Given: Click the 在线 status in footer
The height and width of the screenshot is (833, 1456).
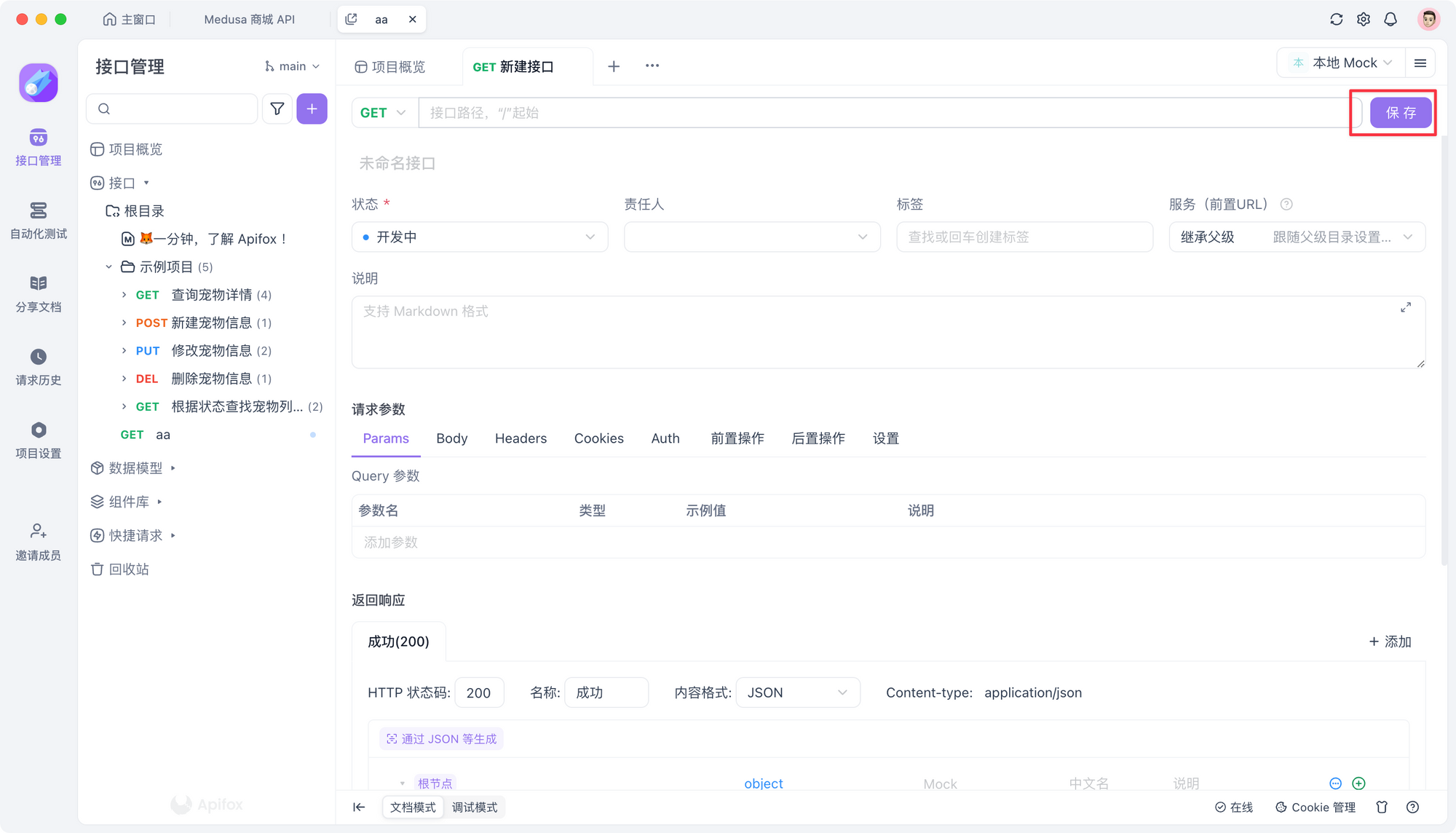Looking at the screenshot, I should pos(1233,807).
